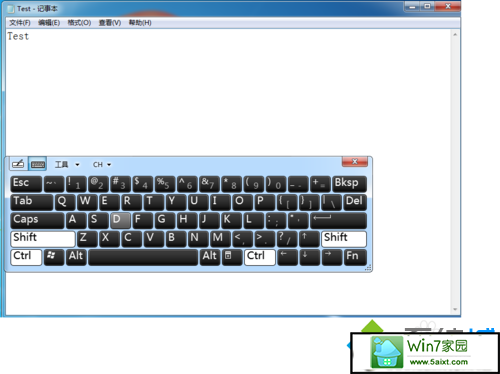Click the context menu key
The width and height of the screenshot is (500, 374).
click(x=232, y=257)
